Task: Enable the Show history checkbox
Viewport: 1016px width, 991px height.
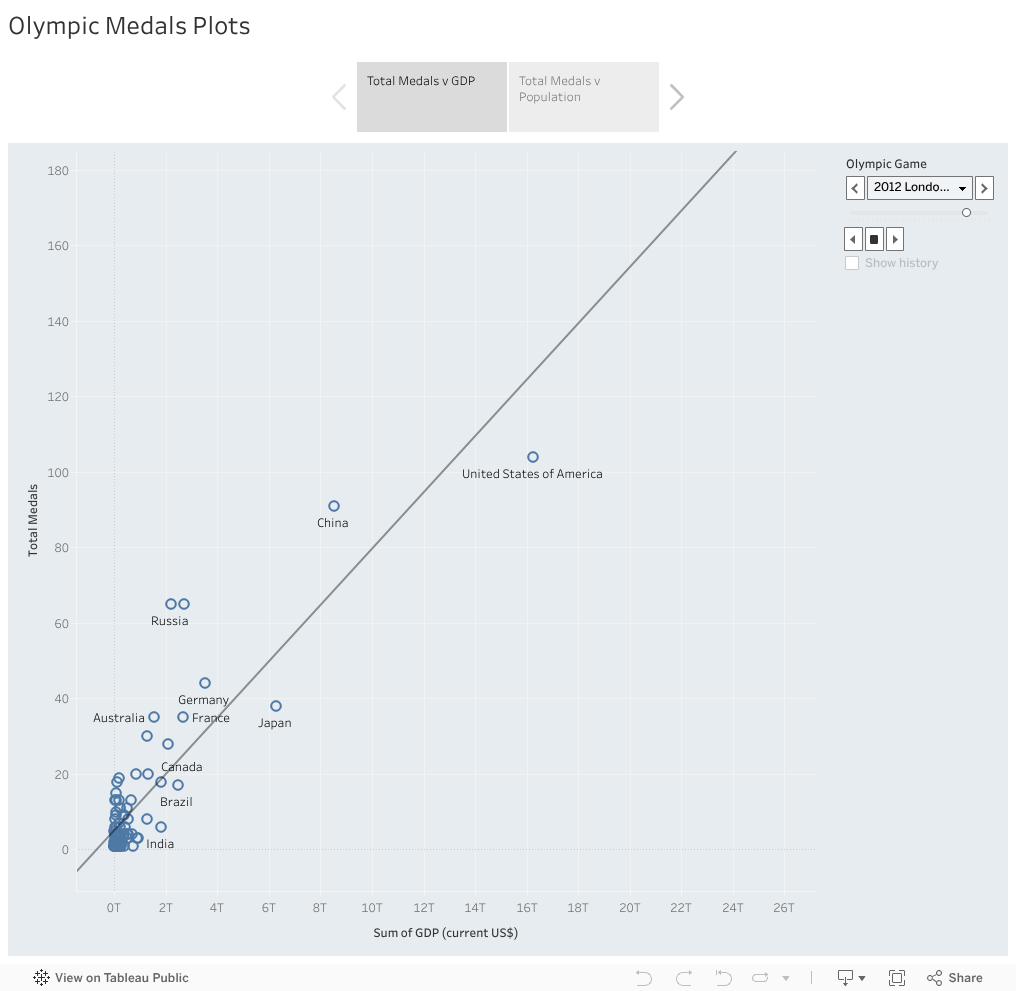Action: click(852, 263)
